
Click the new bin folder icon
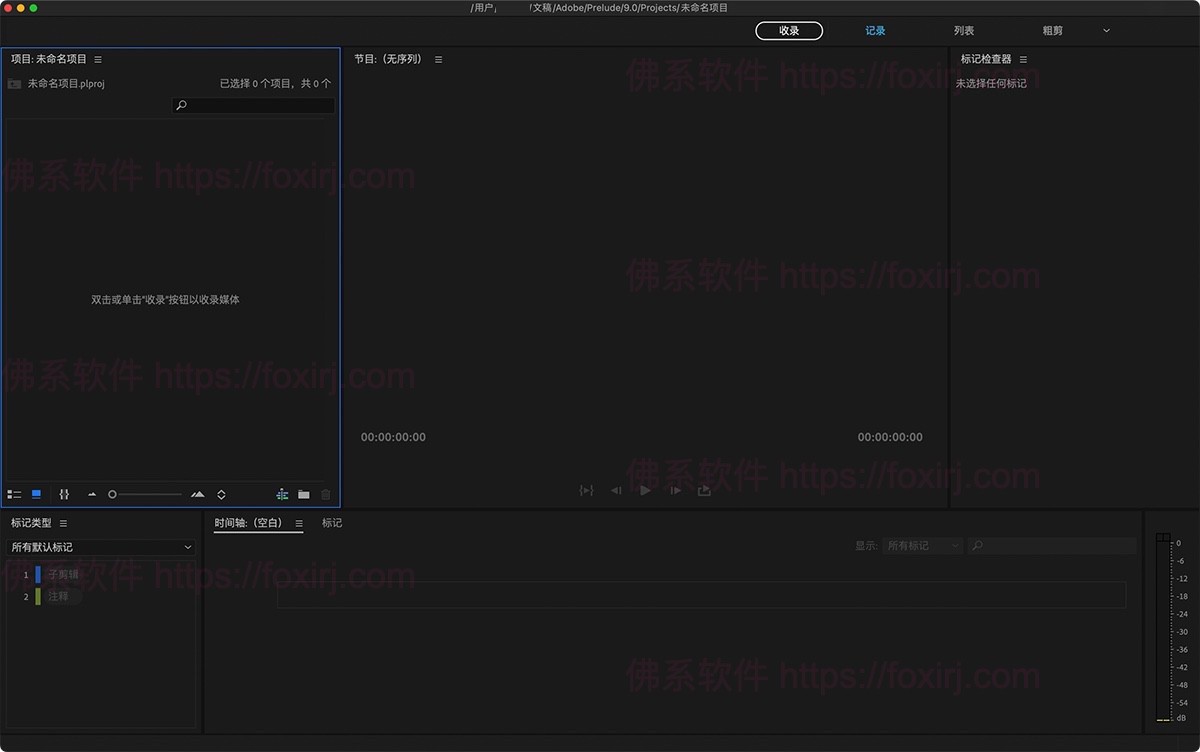(304, 494)
